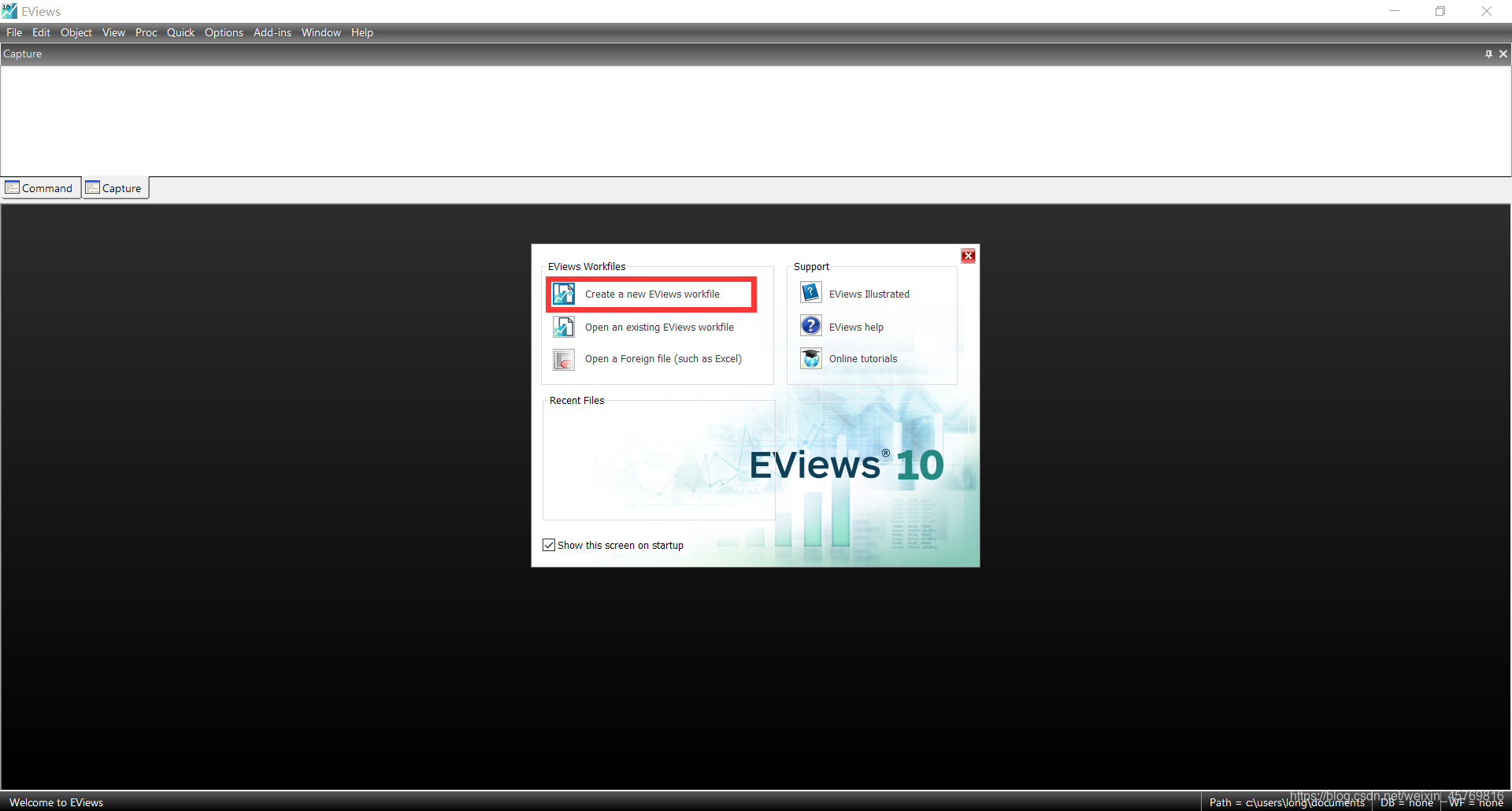This screenshot has width=1512, height=811.
Task: Click the EViews Illustrated book icon
Action: pyautogui.click(x=811, y=293)
